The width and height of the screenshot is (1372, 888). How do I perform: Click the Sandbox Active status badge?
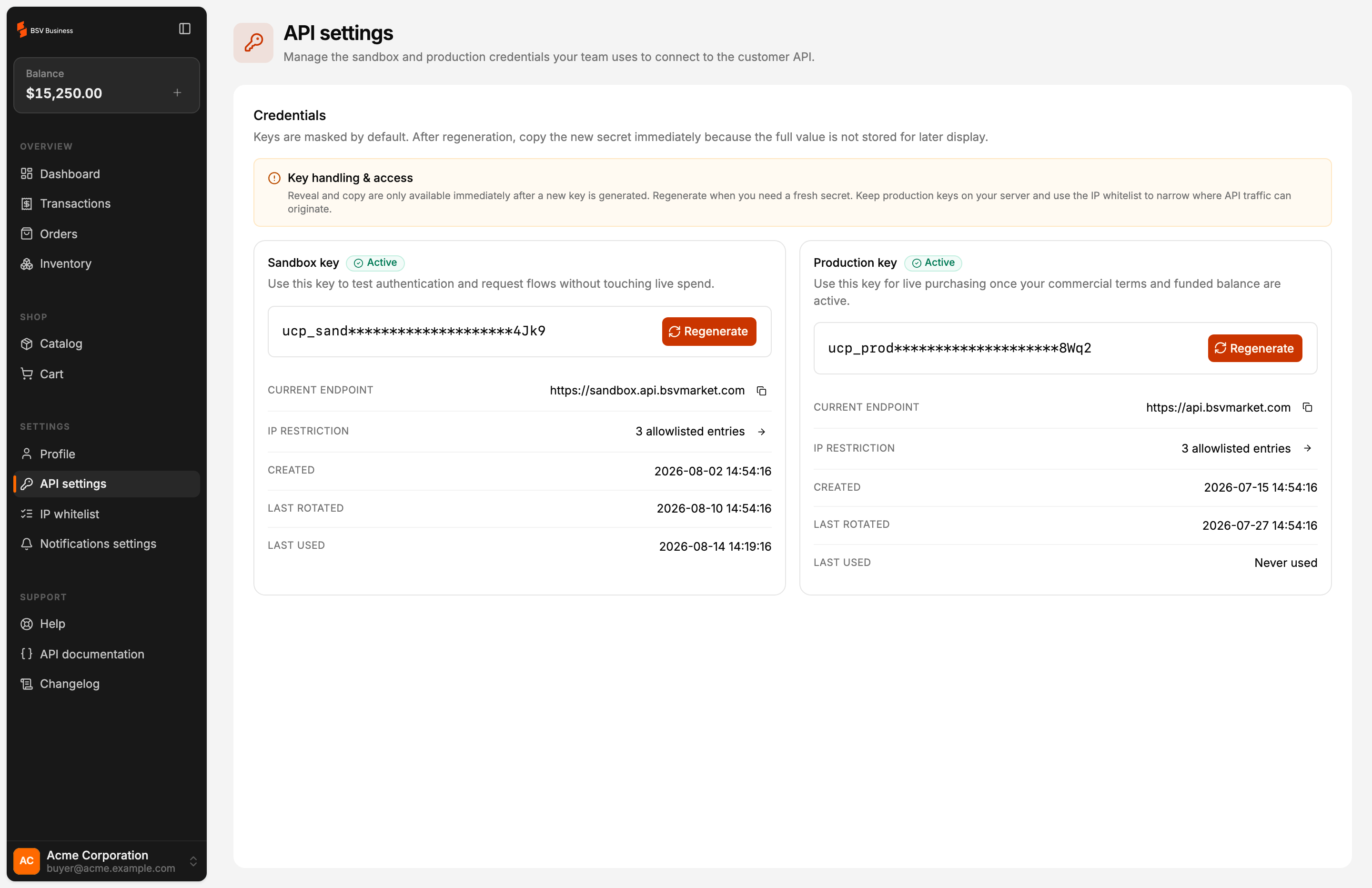click(x=375, y=263)
